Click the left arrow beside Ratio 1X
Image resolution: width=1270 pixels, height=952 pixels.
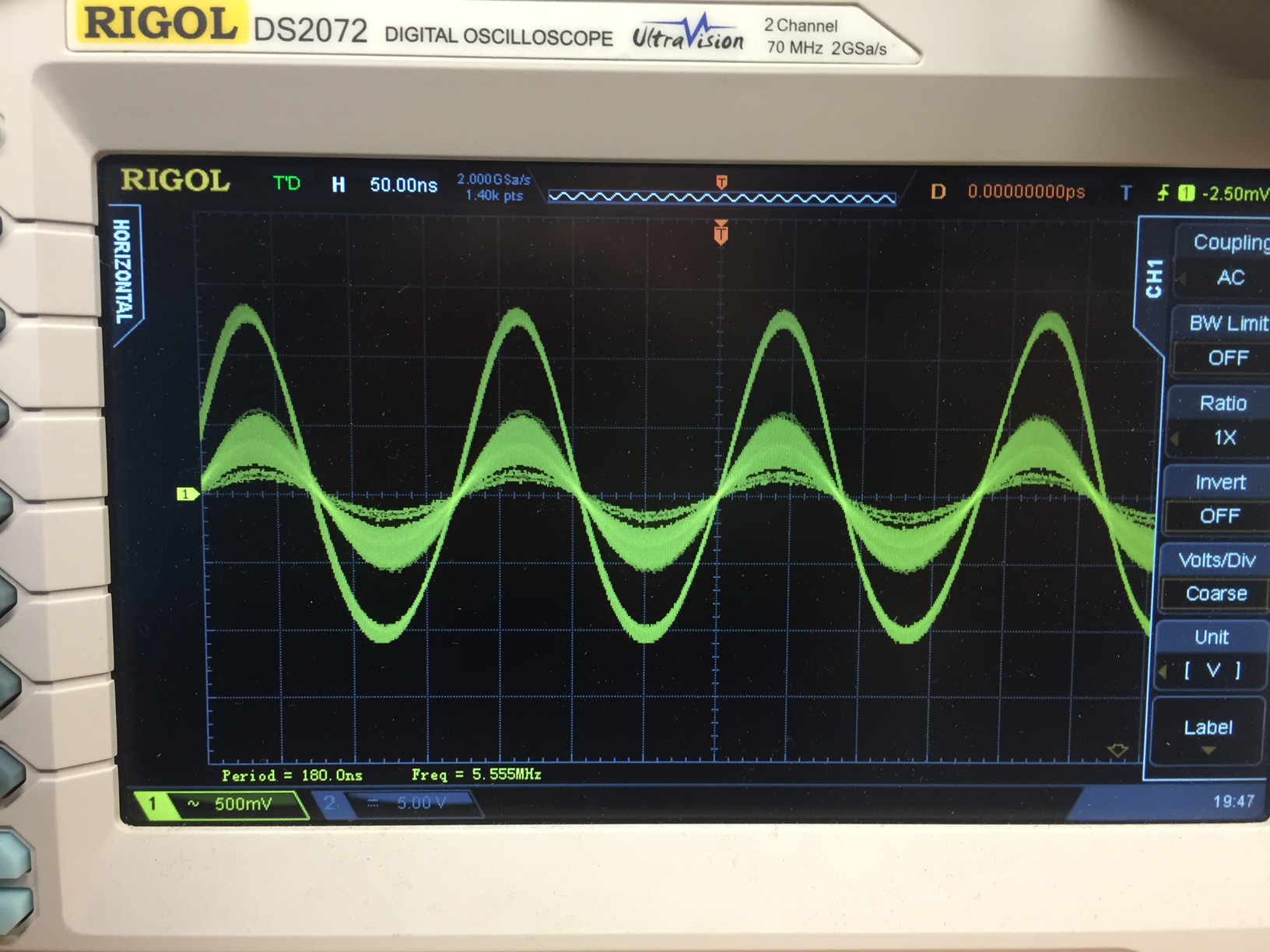(x=1175, y=439)
